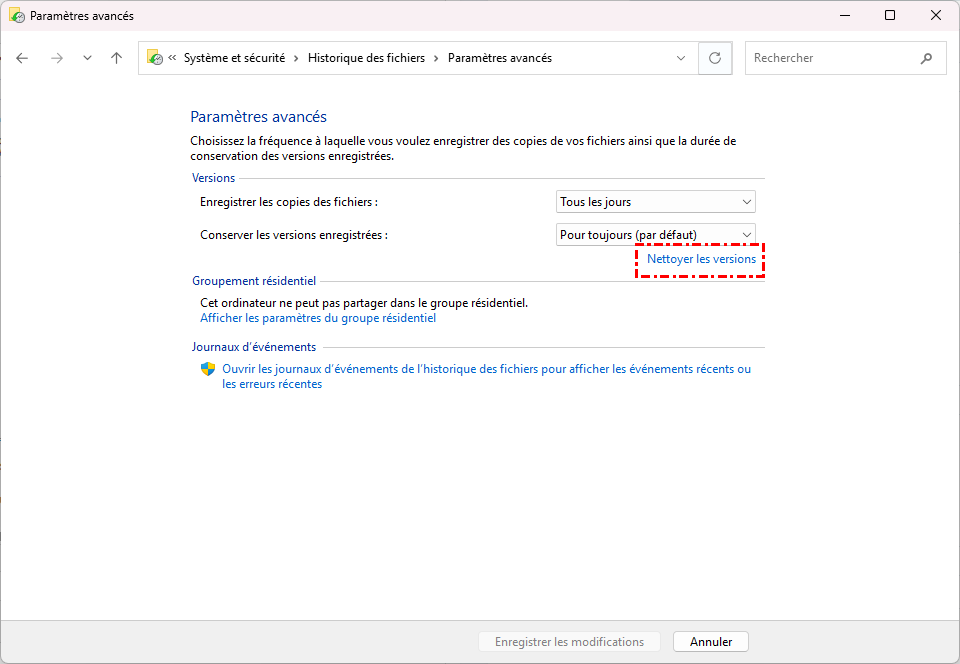Refresh the page with the refresh button
This screenshot has height=664, width=960.
tap(714, 58)
